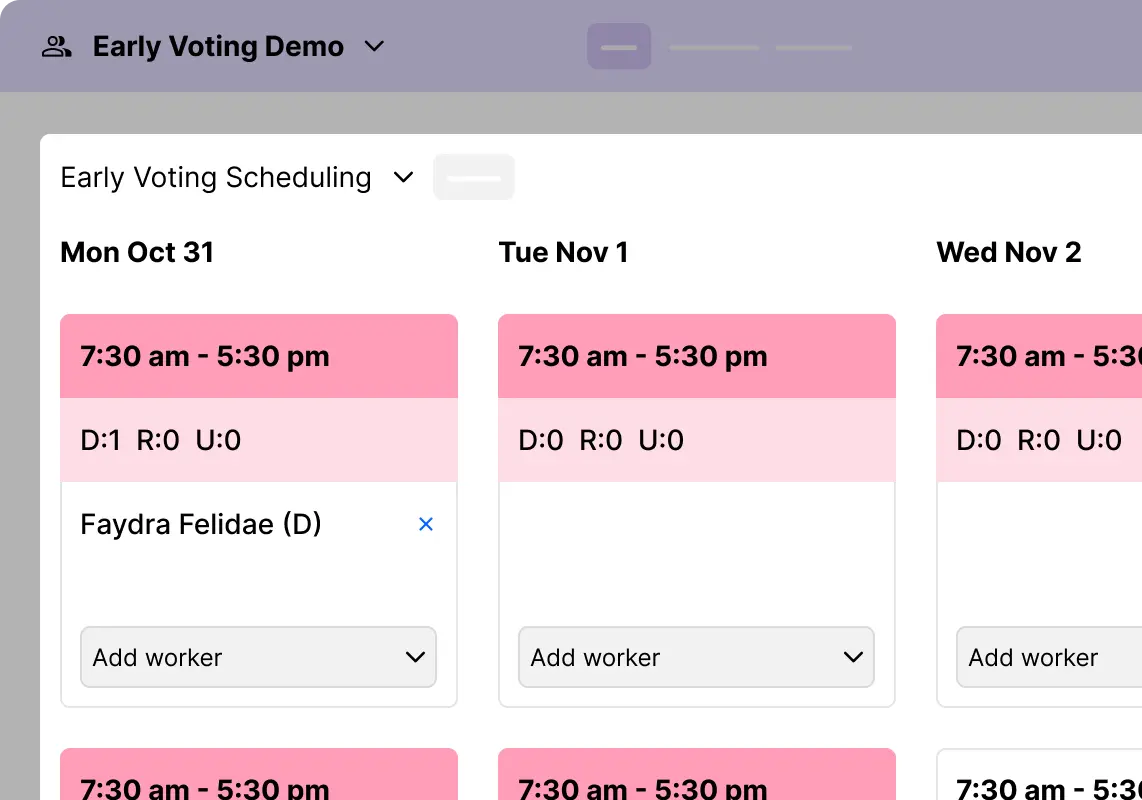Click the Mon Oct 31 column heading
The width and height of the screenshot is (1142, 800).
click(137, 252)
